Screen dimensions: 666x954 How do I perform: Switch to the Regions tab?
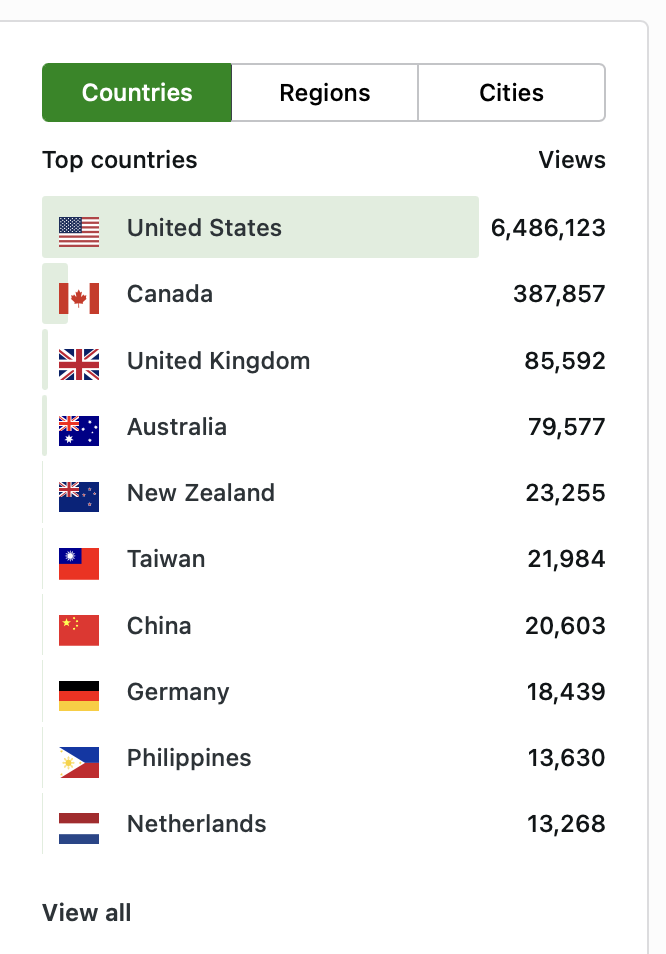point(325,93)
